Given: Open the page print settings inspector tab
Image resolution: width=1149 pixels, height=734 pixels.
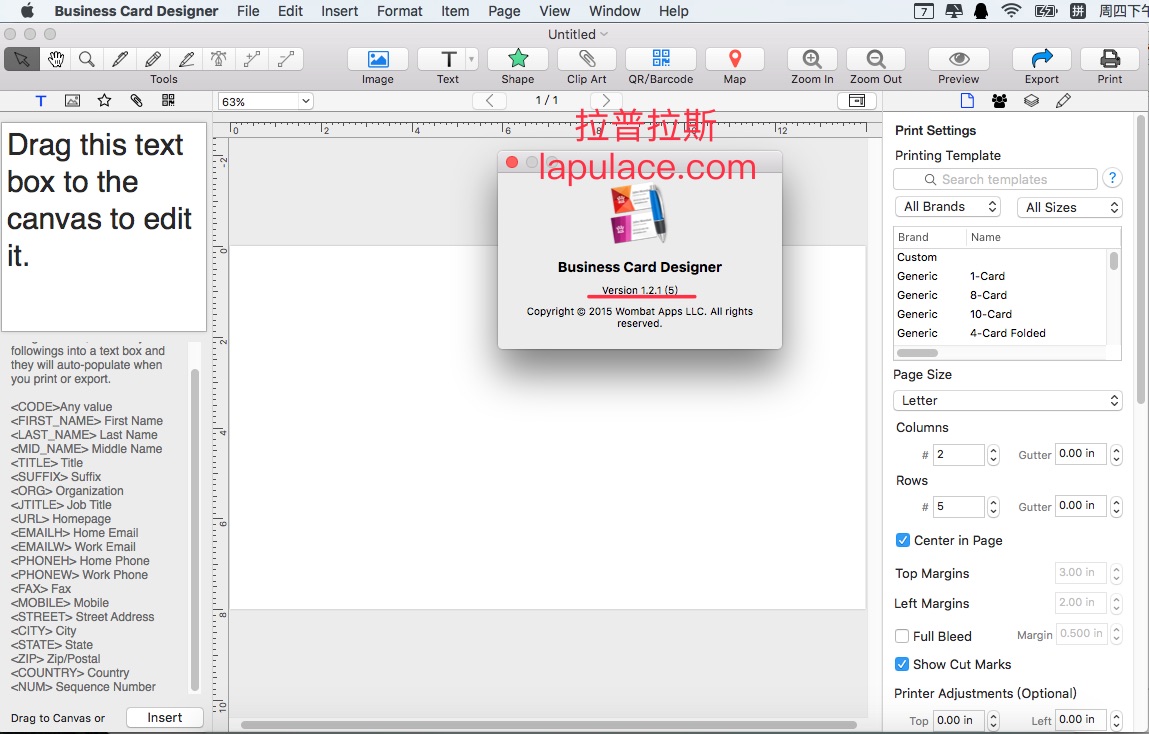Looking at the screenshot, I should [967, 101].
